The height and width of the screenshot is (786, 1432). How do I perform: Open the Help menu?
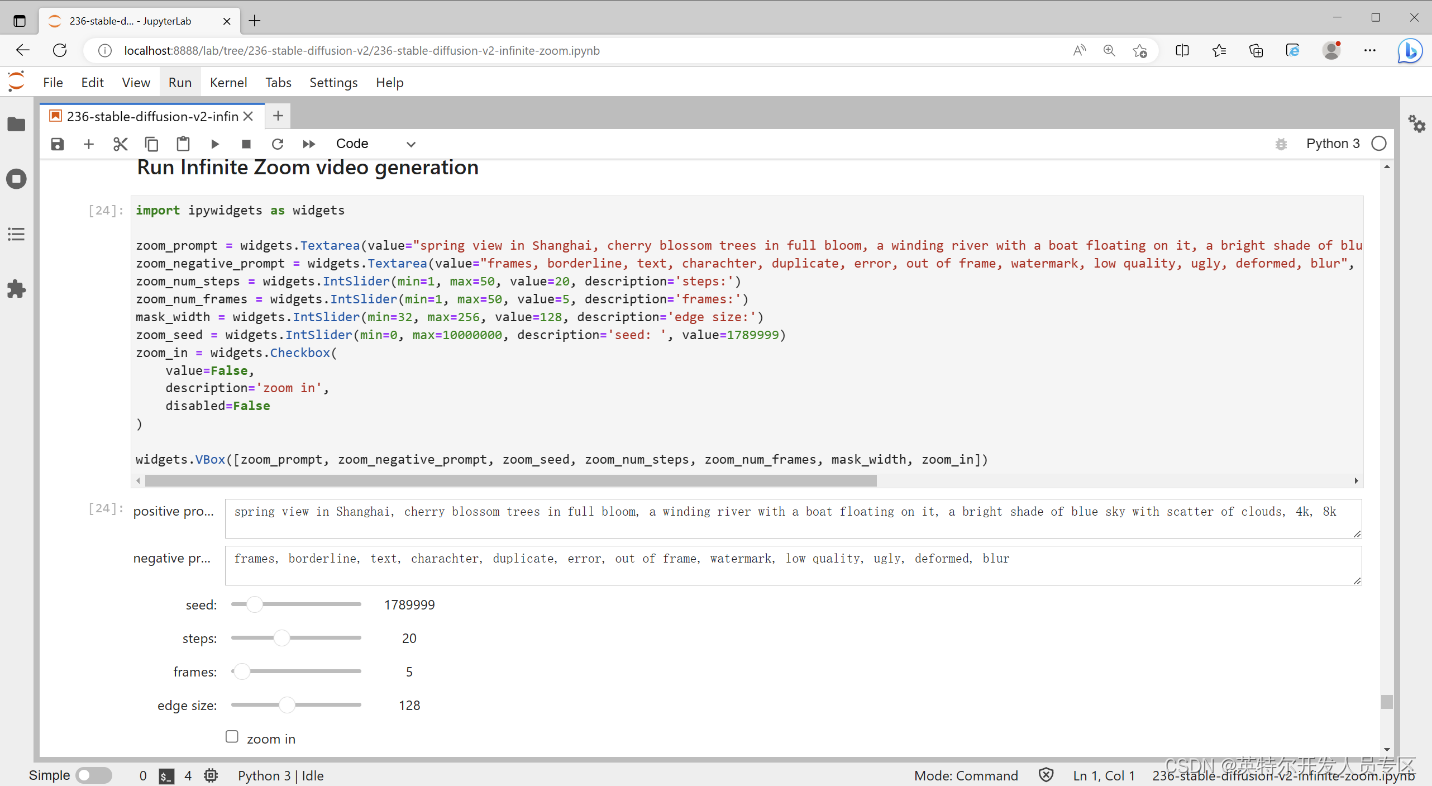click(389, 82)
